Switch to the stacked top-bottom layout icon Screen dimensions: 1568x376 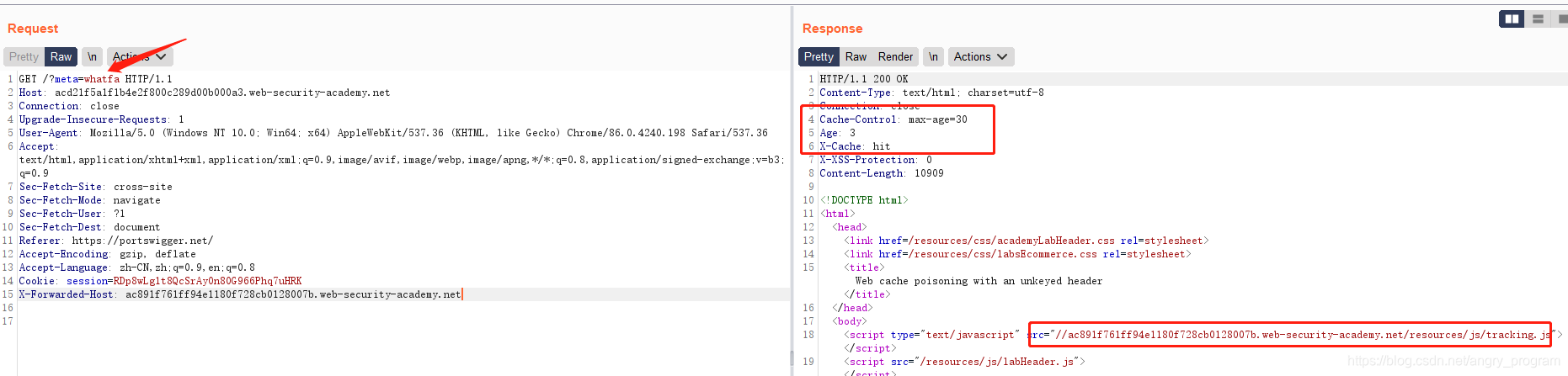pyautogui.click(x=1538, y=19)
